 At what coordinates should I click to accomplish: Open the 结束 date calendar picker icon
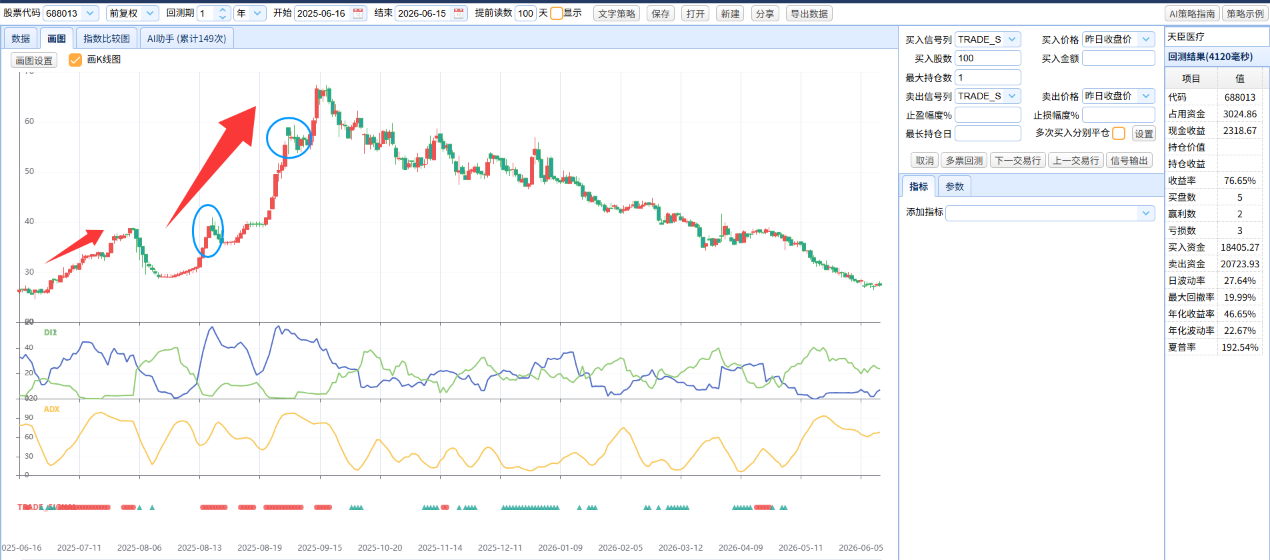click(x=459, y=13)
